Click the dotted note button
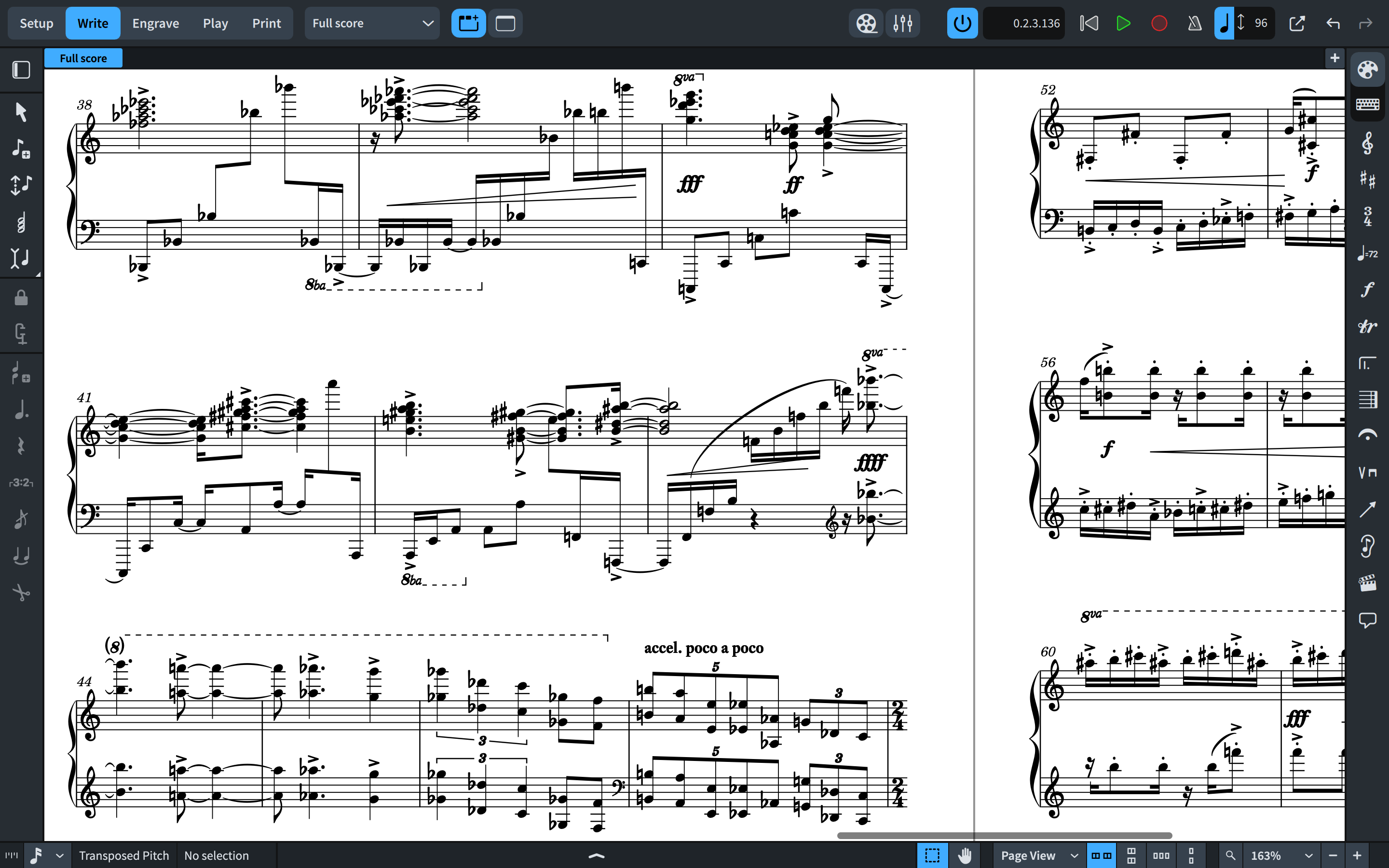The image size is (1389, 868). pyautogui.click(x=21, y=409)
